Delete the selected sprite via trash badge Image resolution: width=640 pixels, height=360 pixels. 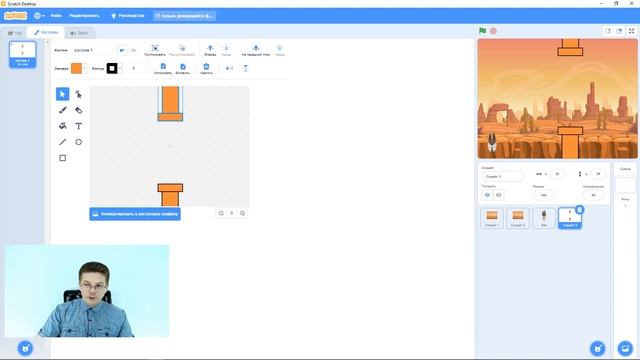[579, 210]
